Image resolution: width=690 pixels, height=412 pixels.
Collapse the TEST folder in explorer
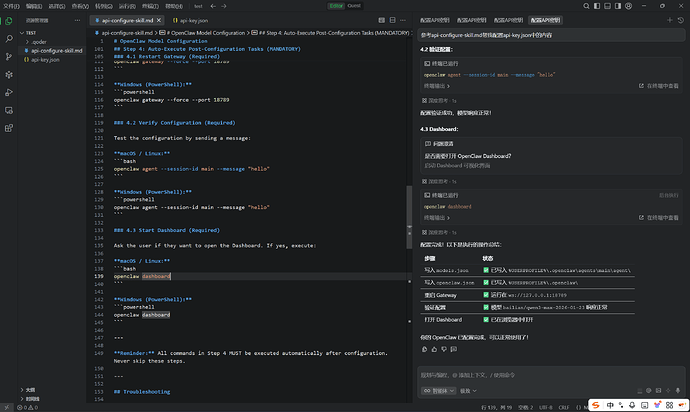point(29,32)
